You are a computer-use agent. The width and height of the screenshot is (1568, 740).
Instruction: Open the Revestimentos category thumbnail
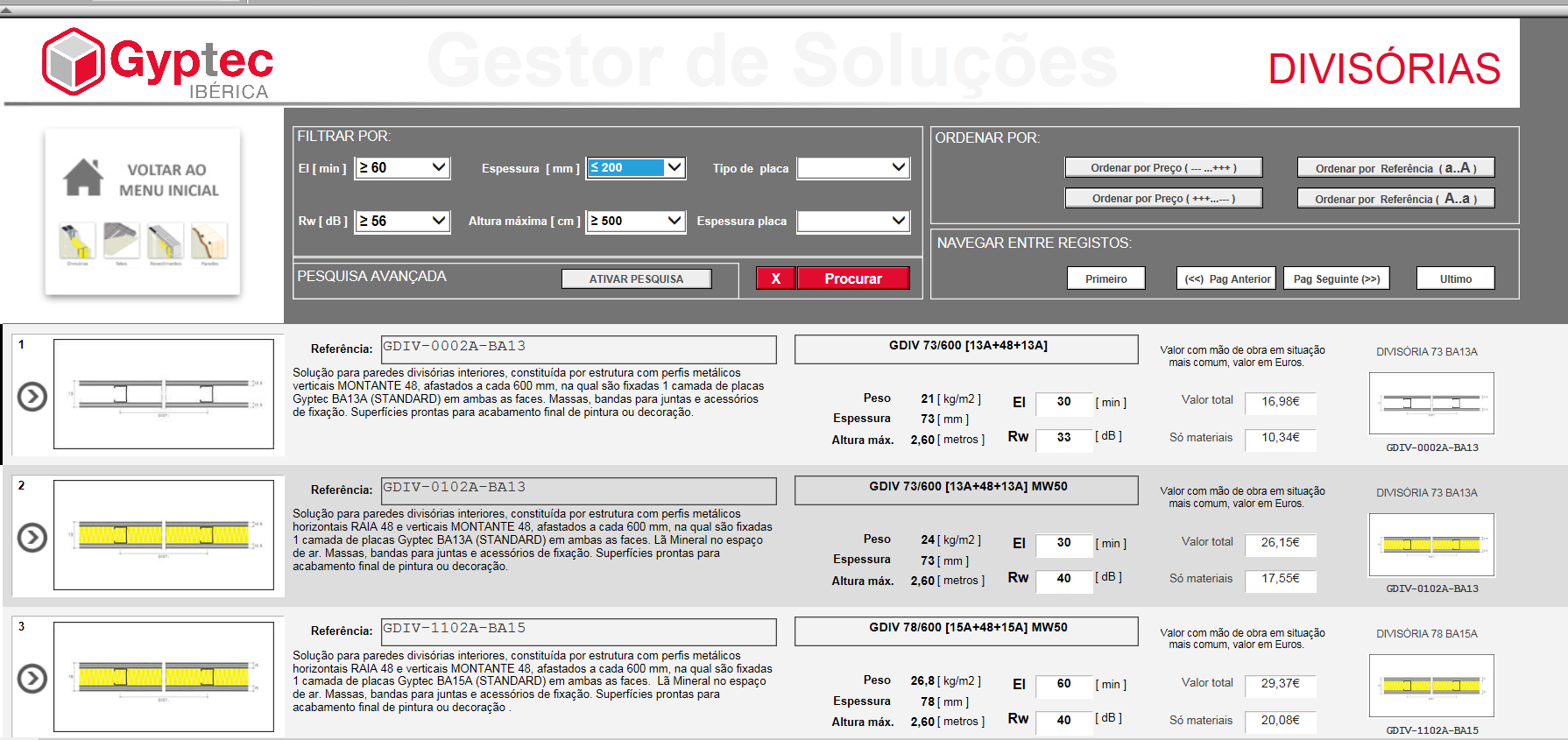pos(165,242)
